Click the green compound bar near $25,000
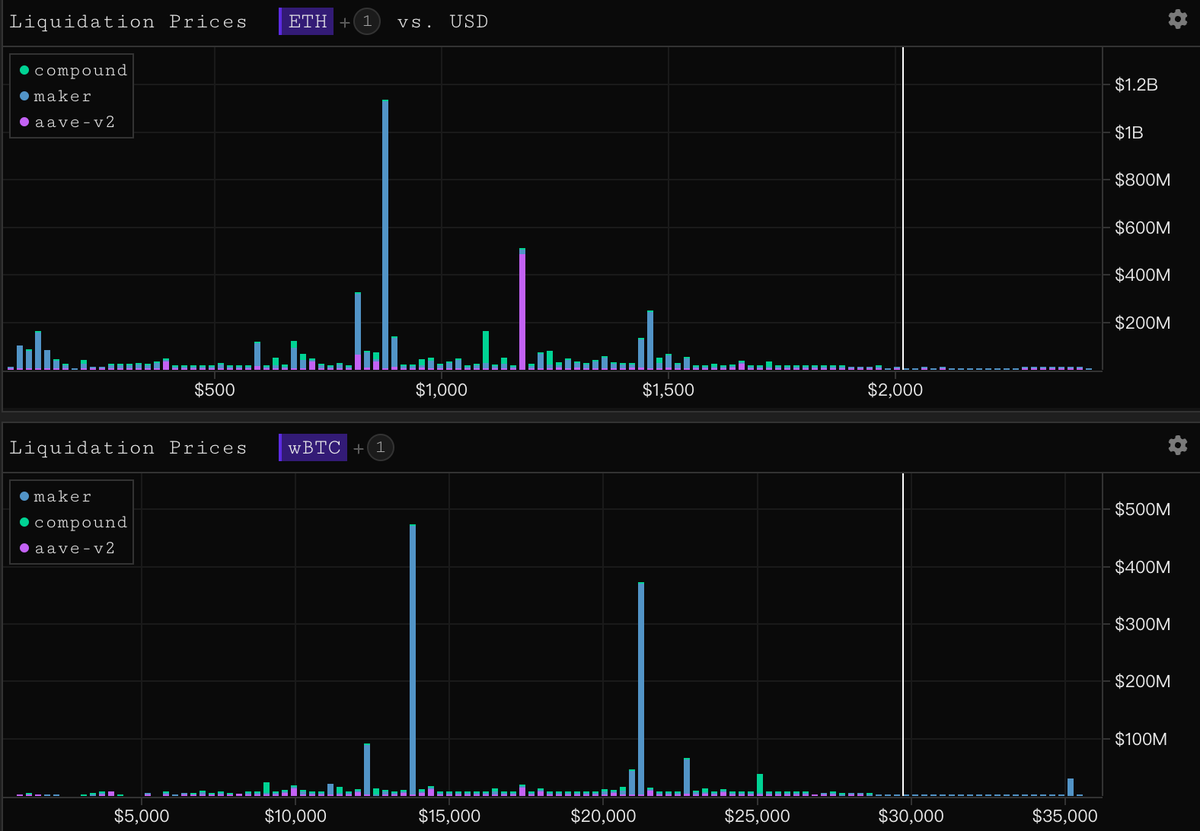This screenshot has width=1200, height=831. pyautogui.click(x=760, y=782)
